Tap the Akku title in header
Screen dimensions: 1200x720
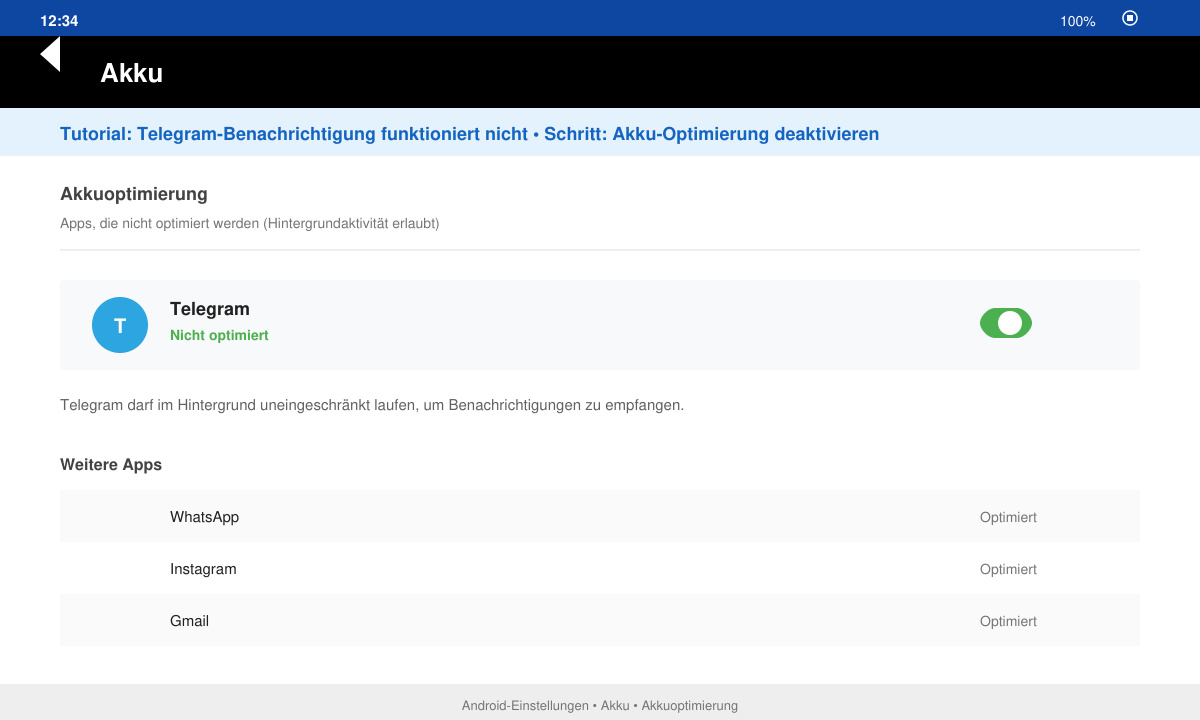point(131,73)
